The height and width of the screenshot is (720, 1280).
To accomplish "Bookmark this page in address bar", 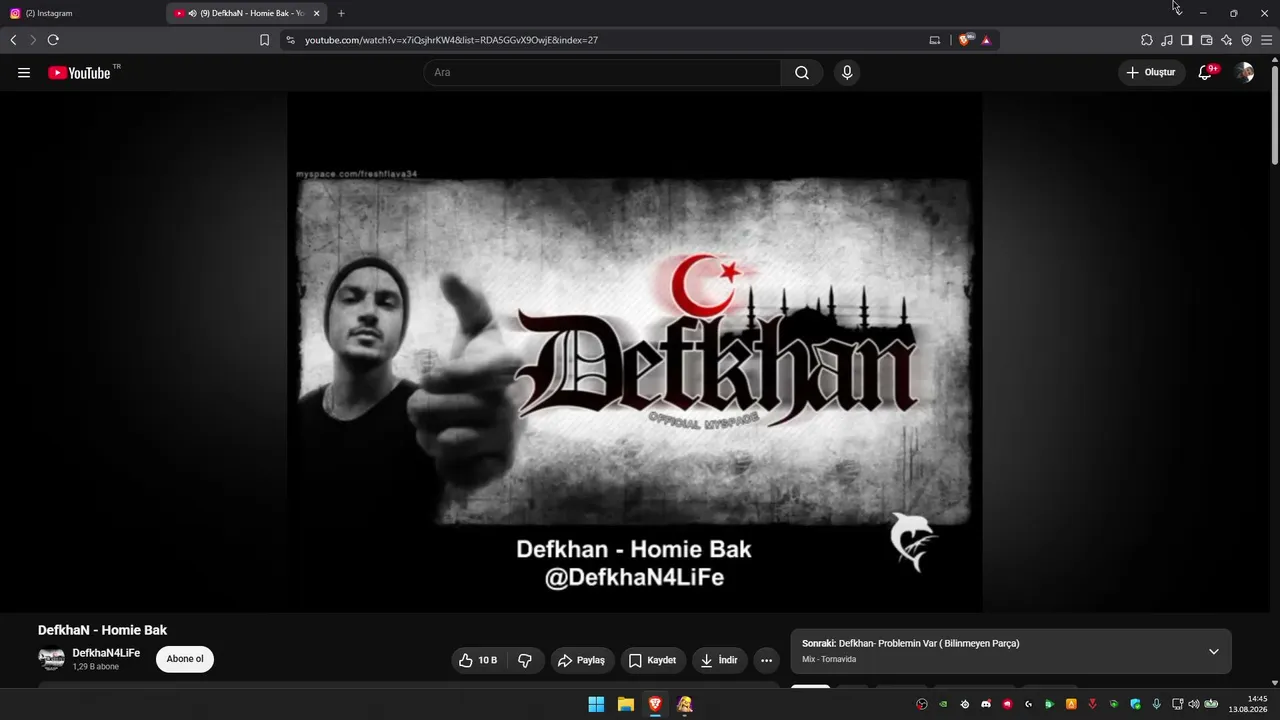I will [x=264, y=40].
